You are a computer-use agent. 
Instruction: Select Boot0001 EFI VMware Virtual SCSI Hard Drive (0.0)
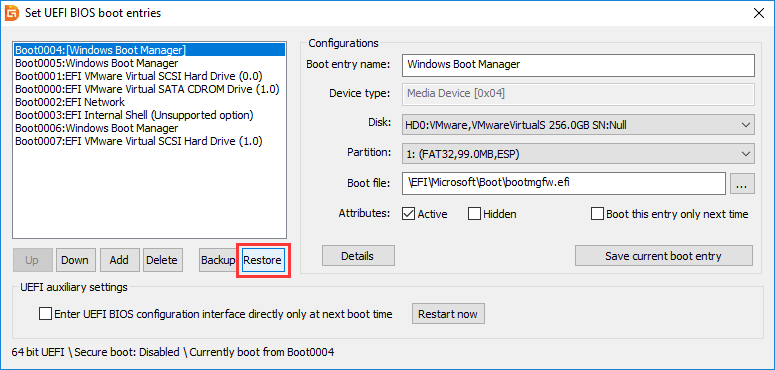149,76
